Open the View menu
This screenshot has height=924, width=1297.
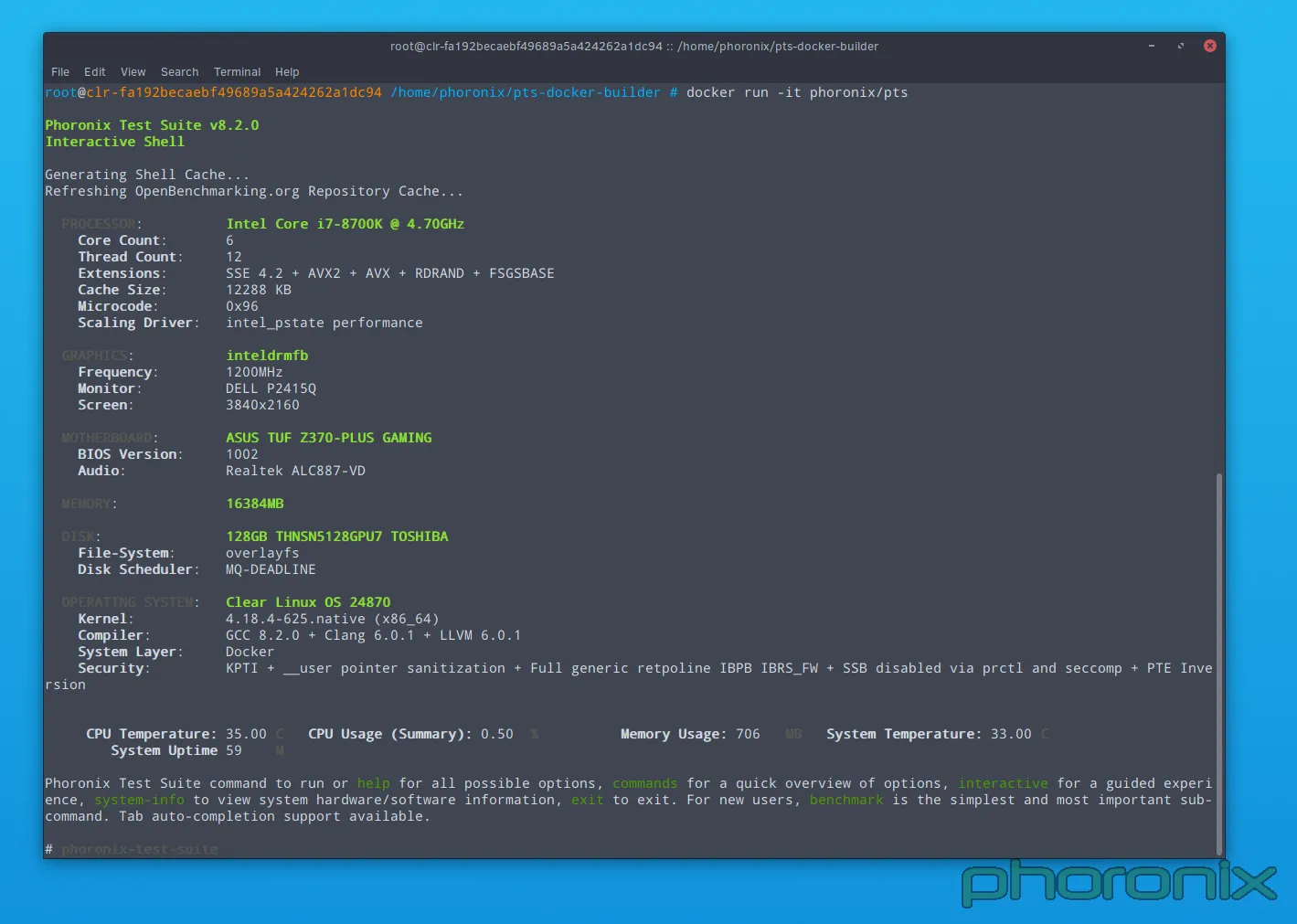[x=133, y=71]
